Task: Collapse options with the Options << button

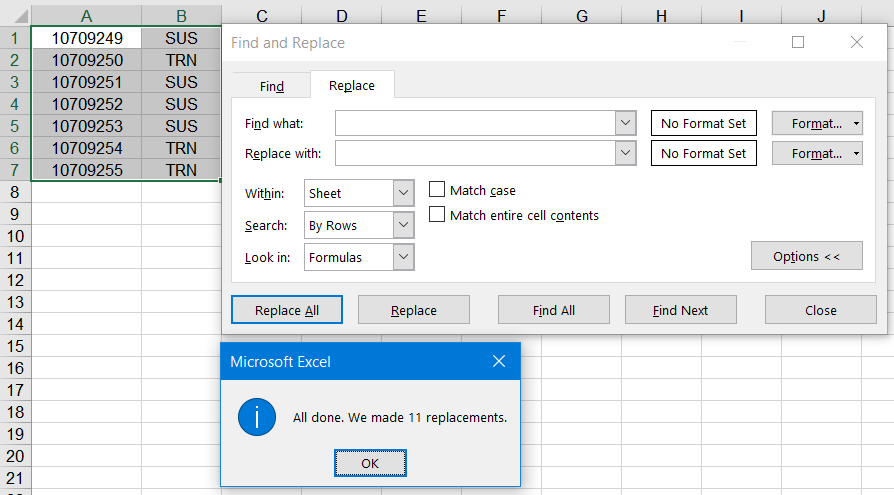Action: (807, 256)
